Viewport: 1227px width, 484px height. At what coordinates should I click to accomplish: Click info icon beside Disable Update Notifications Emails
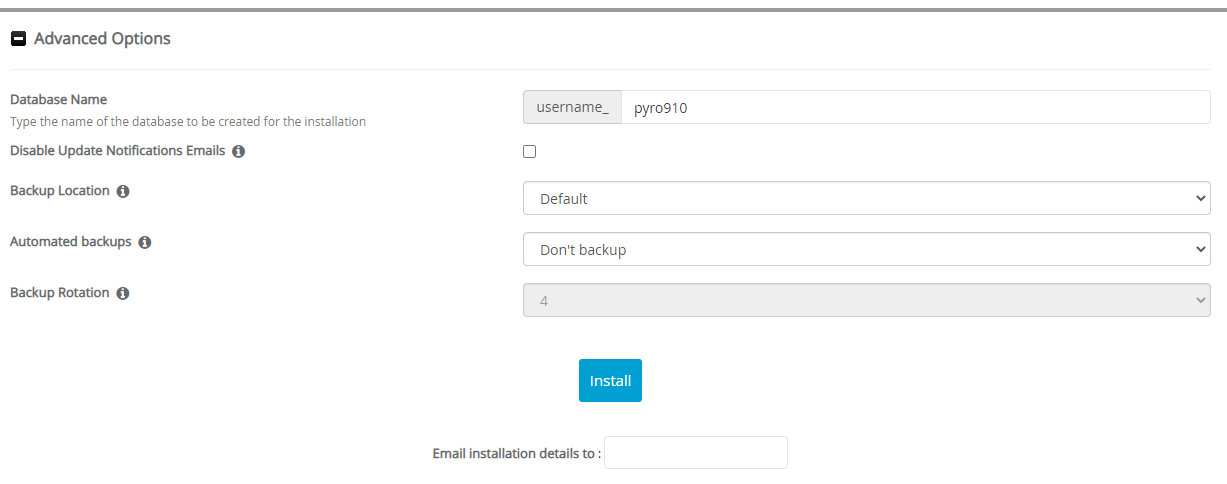point(239,152)
